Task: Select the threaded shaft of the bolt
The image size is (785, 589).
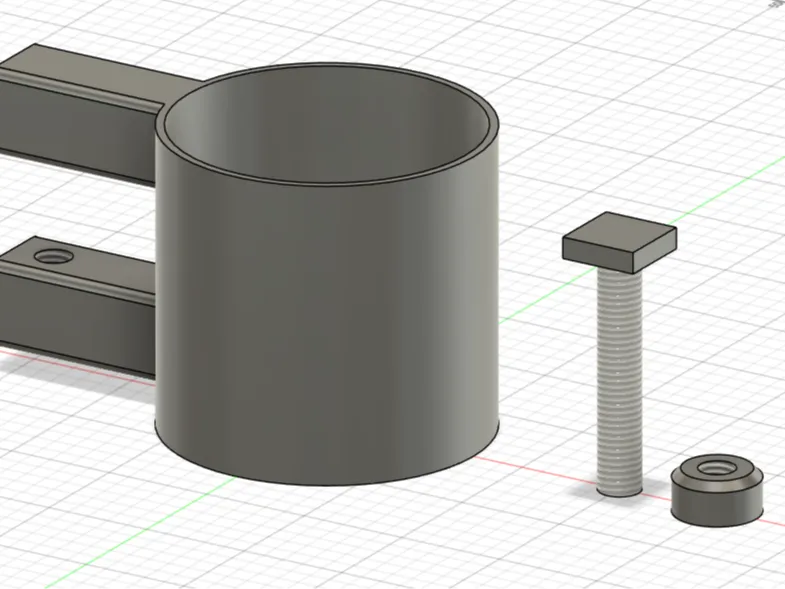Action: [619, 383]
